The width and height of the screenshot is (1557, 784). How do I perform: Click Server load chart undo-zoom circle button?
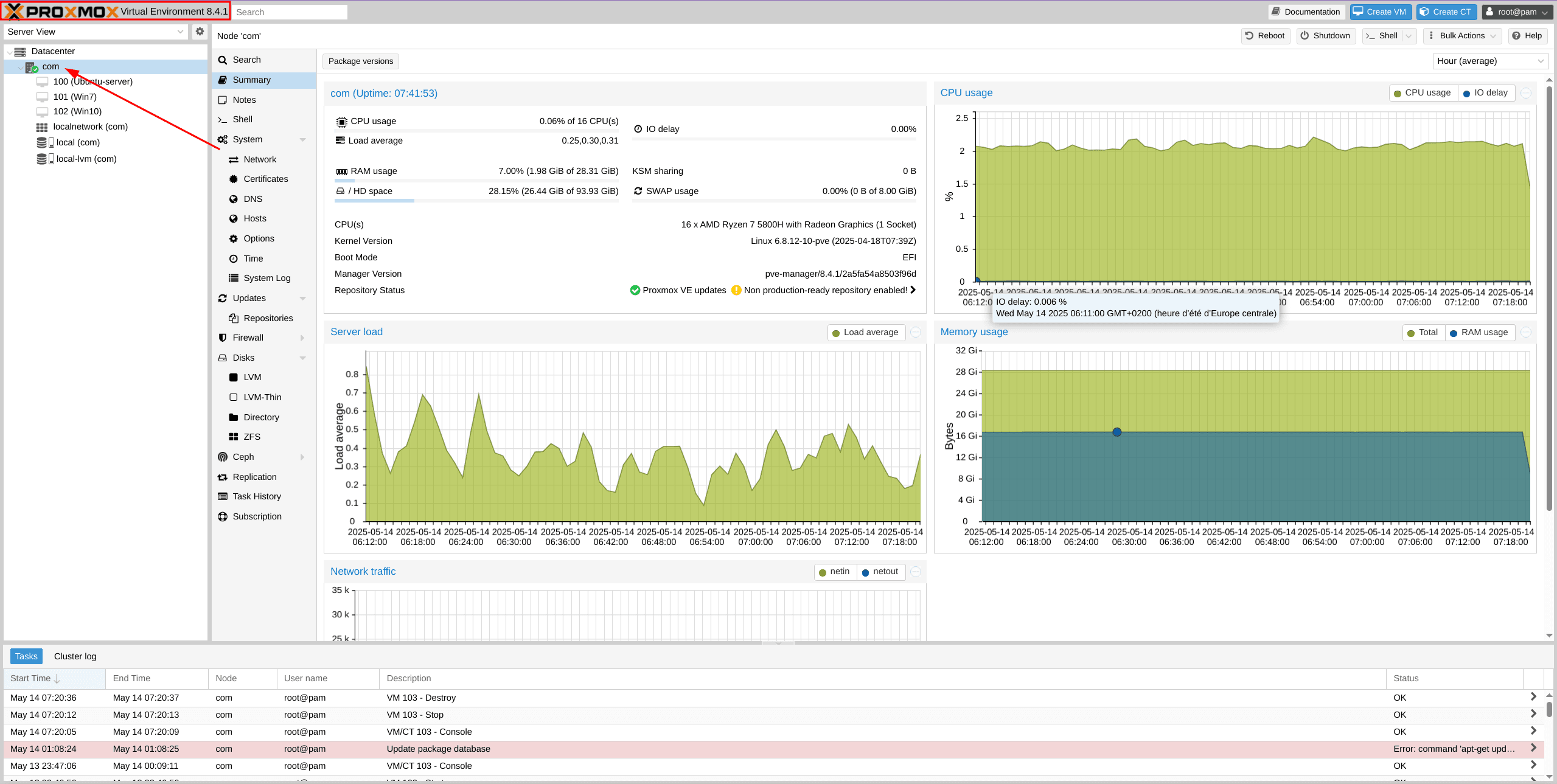[x=916, y=332]
